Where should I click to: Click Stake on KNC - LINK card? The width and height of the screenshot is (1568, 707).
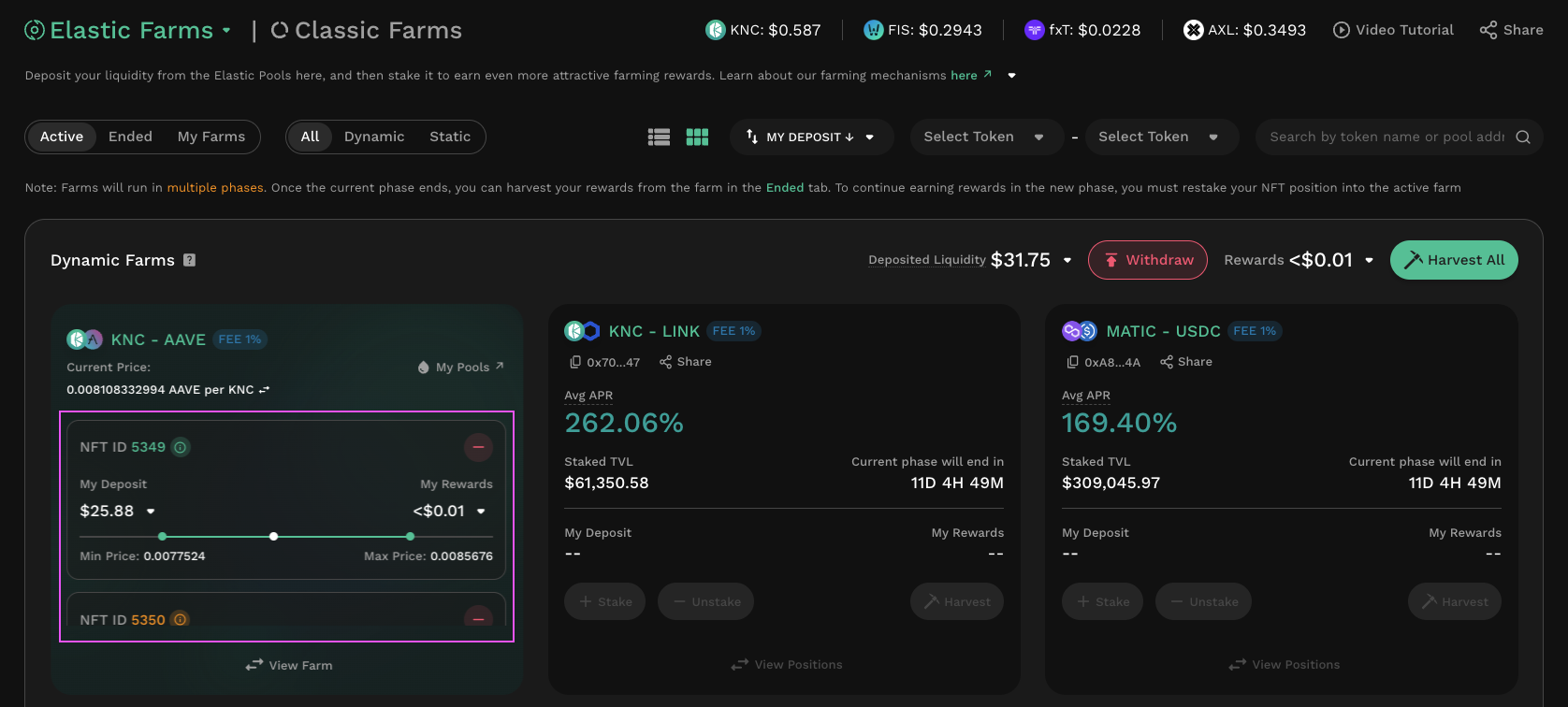(606, 601)
